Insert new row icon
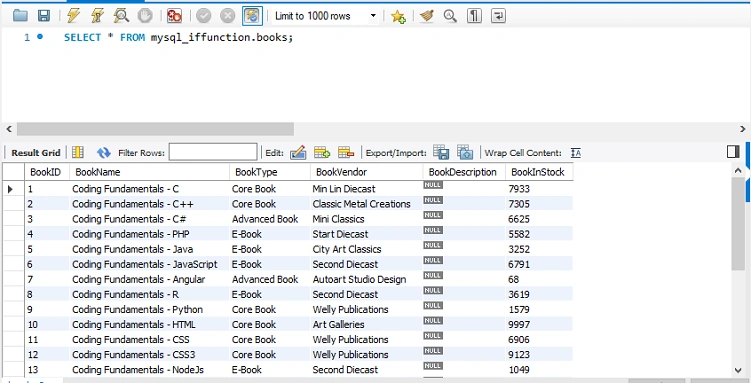The image size is (751, 383). click(x=322, y=152)
